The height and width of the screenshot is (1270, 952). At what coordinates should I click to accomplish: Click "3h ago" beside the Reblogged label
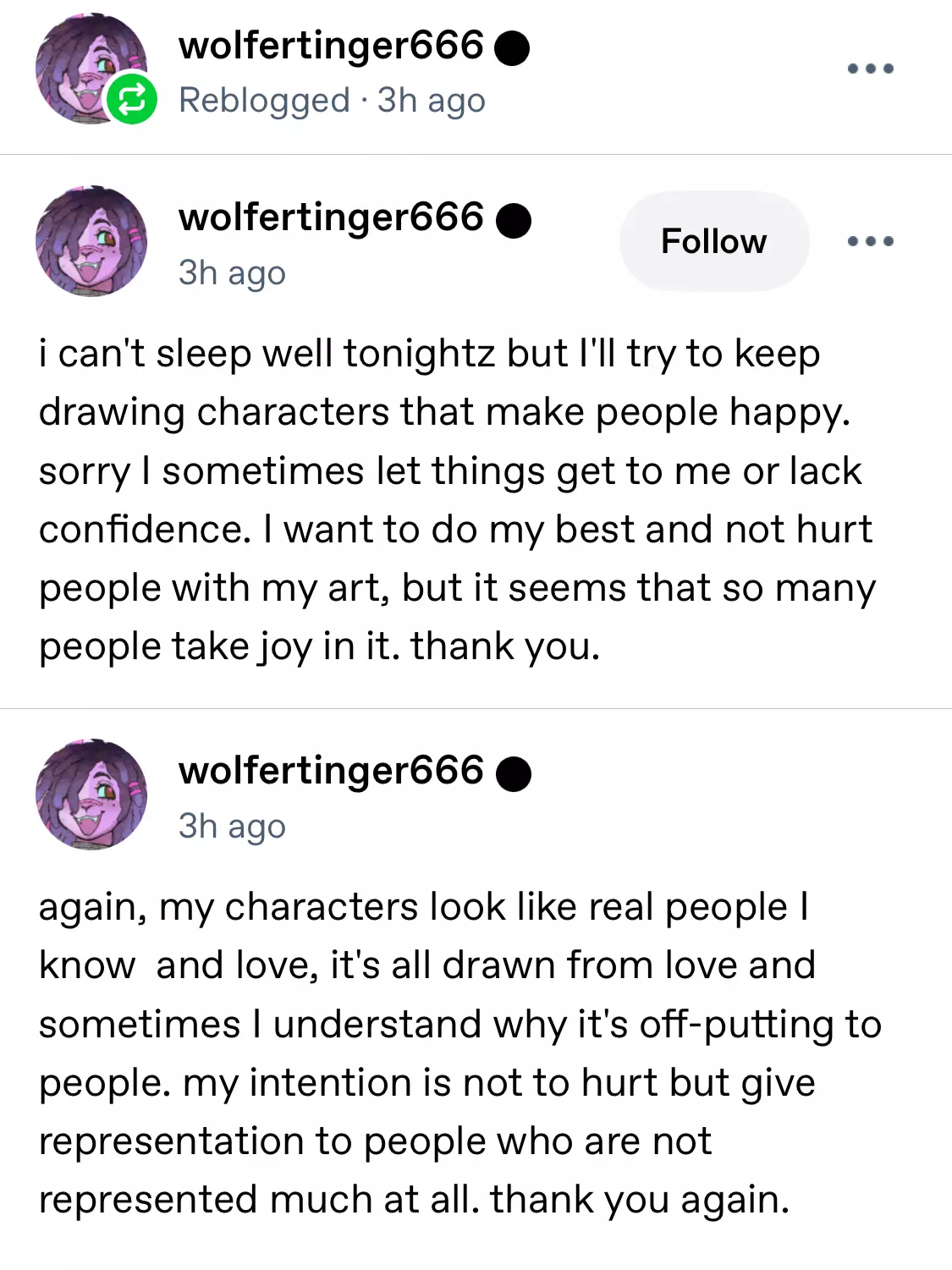(x=432, y=101)
